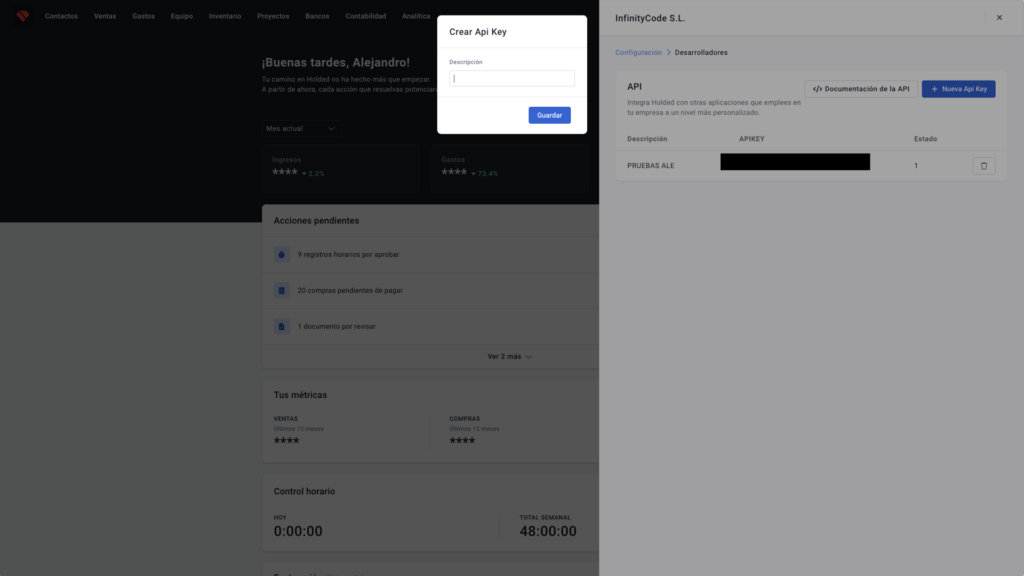1024x576 pixels.
Task: Click Guardar in Crear Api Key dialog
Action: click(549, 116)
